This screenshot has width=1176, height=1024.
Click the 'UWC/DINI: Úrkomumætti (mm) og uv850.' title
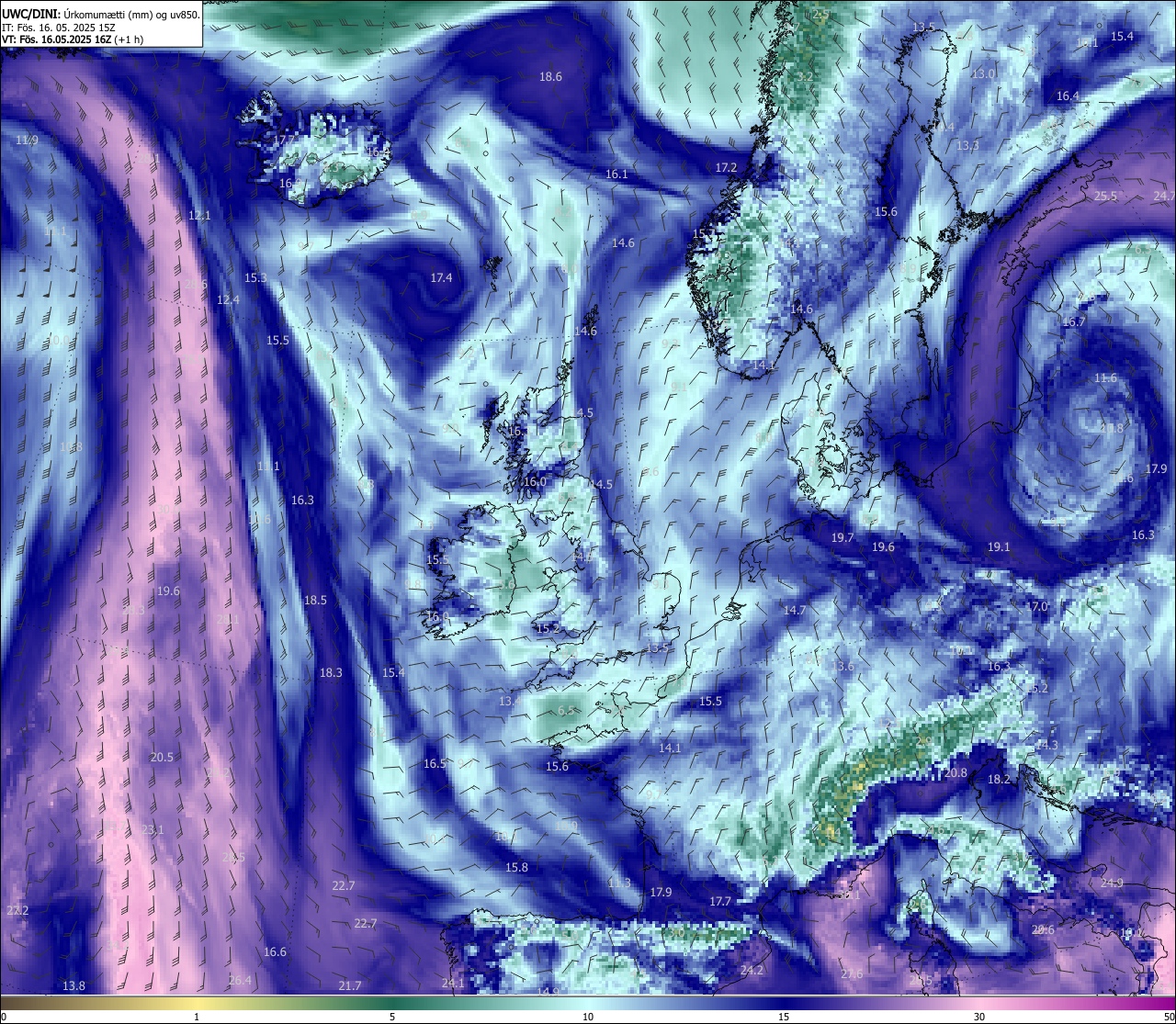click(x=101, y=14)
